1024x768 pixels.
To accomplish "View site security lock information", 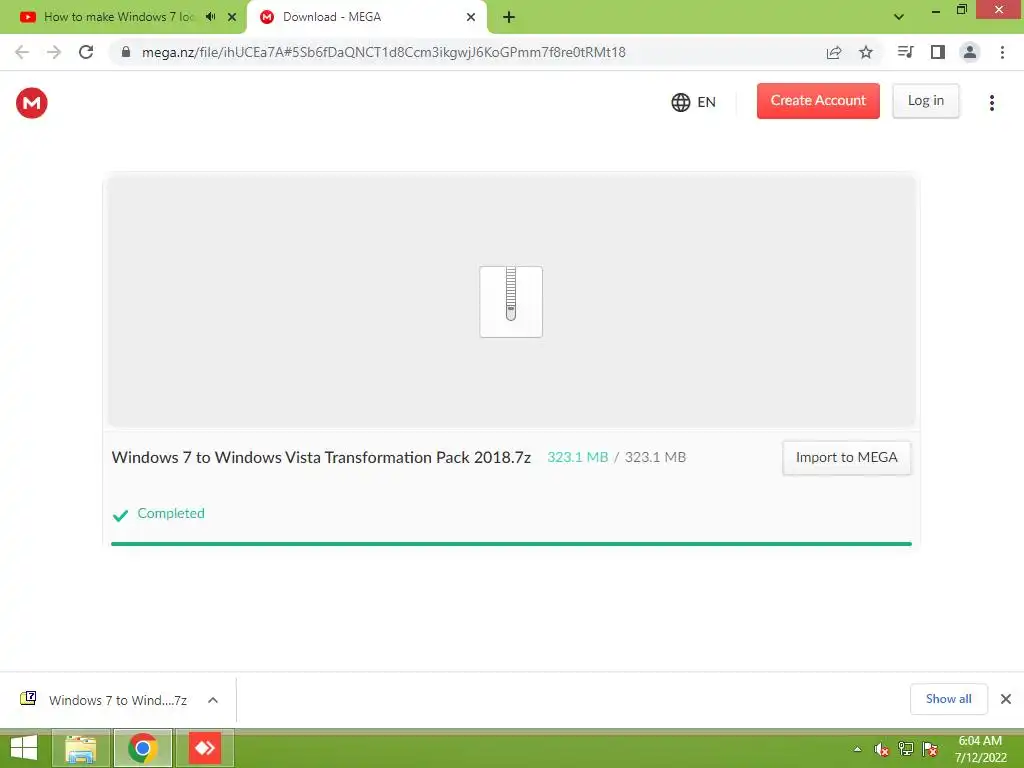I will tap(126, 52).
